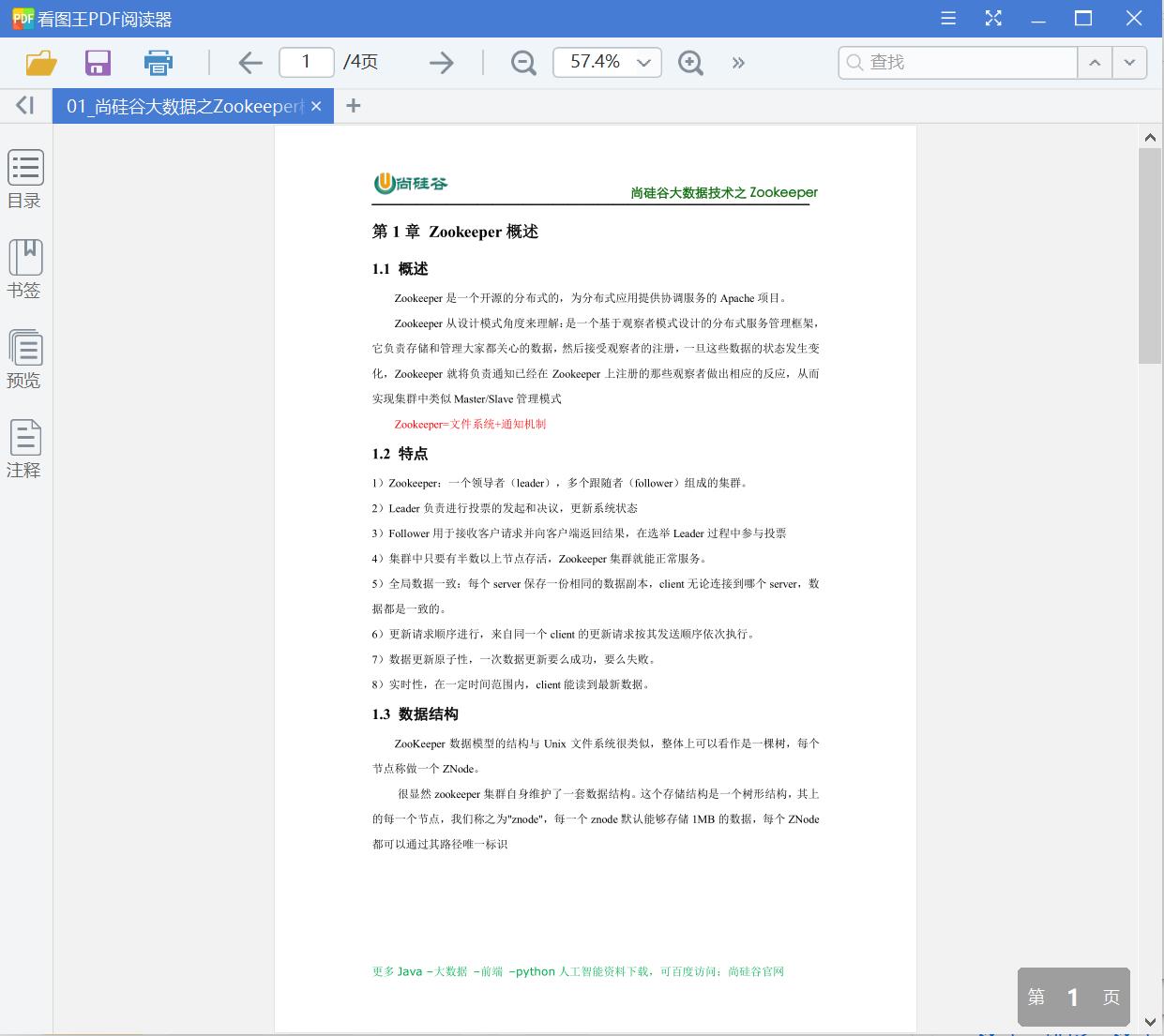The image size is (1164, 1036).
Task: Print the document with the printer icon
Action: pyautogui.click(x=158, y=63)
